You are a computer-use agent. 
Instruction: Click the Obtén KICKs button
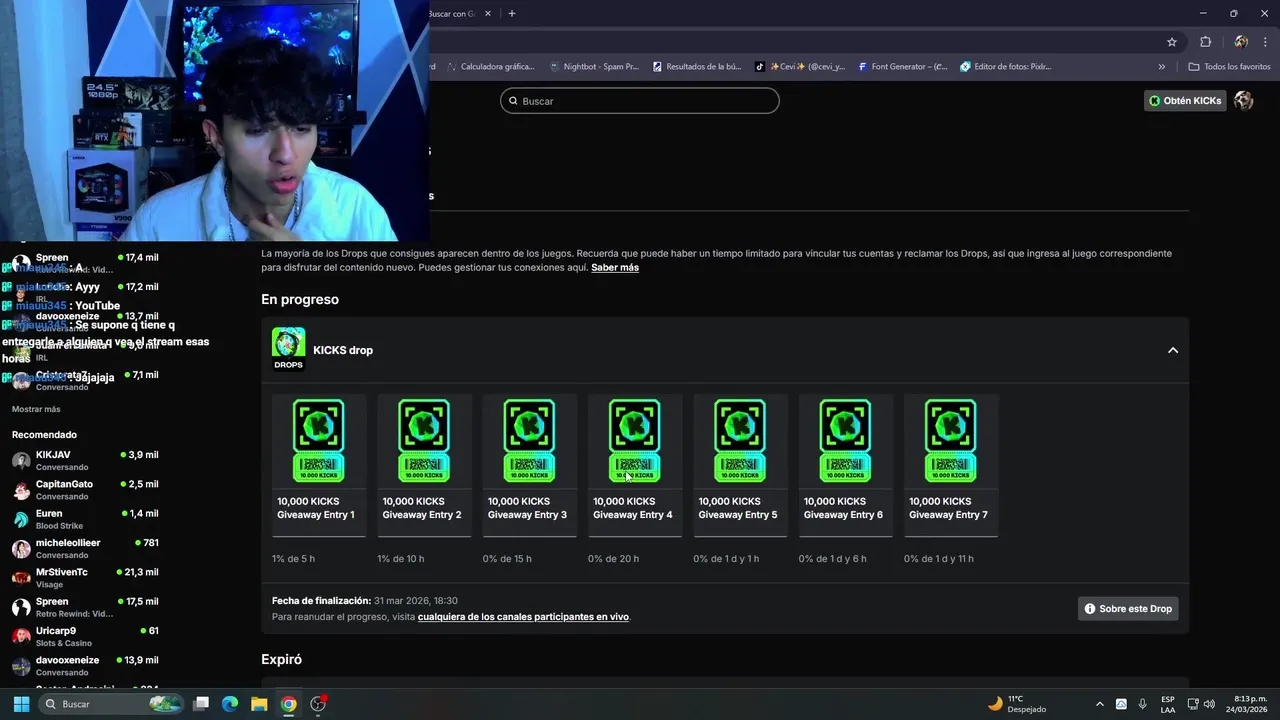[1185, 100]
